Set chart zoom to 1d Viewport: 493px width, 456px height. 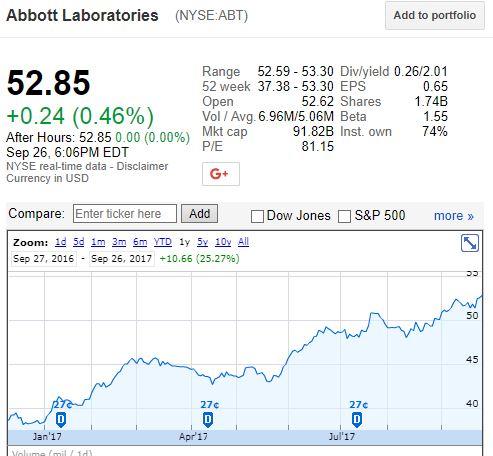pos(61,242)
